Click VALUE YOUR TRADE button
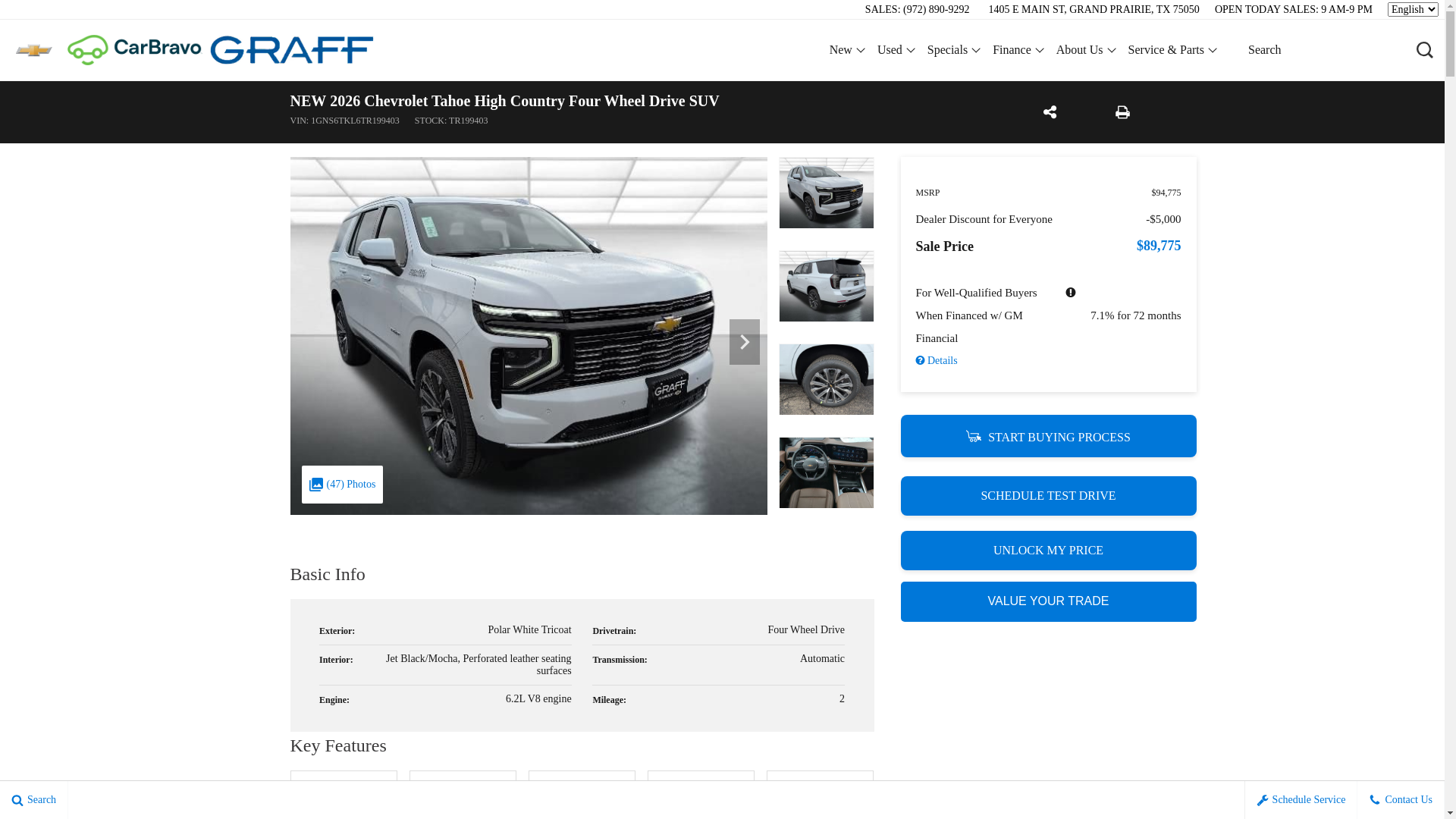 tap(1049, 601)
